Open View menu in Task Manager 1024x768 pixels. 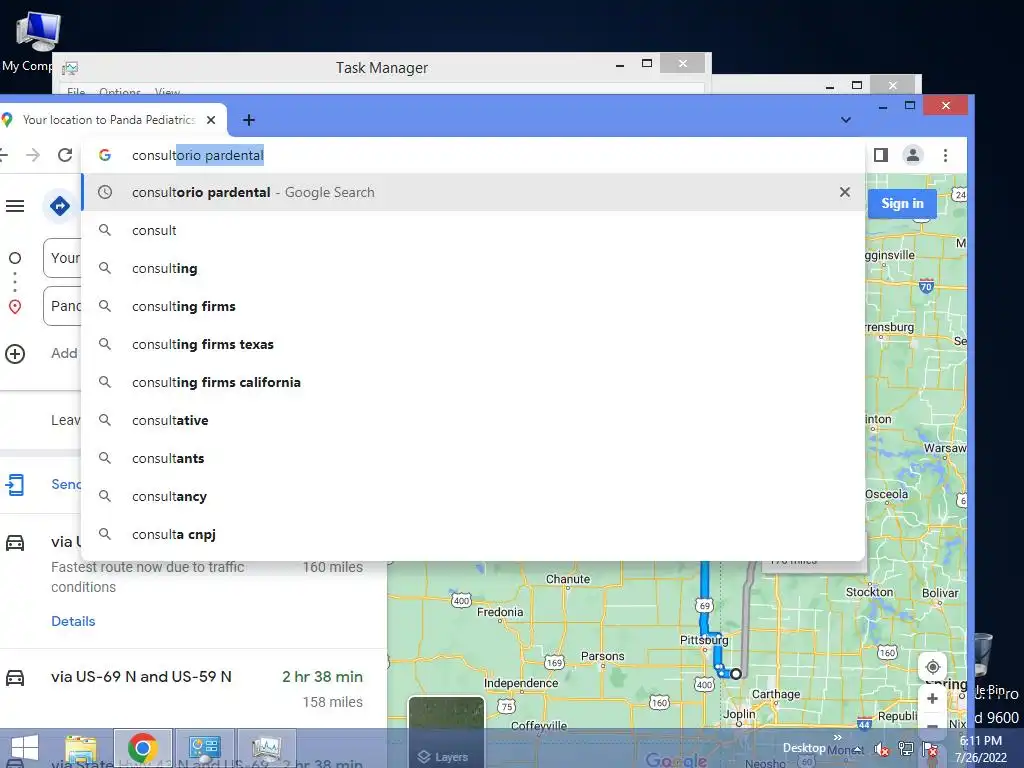[167, 91]
